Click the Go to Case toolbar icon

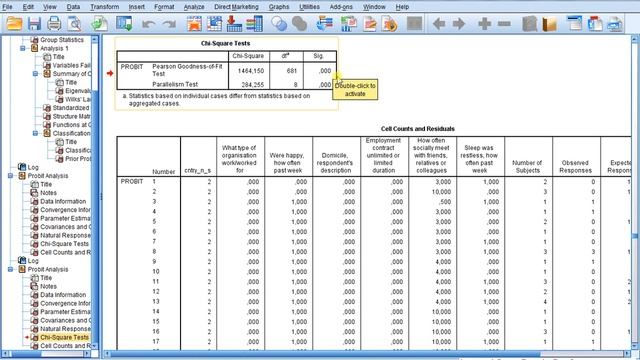(x=214, y=24)
